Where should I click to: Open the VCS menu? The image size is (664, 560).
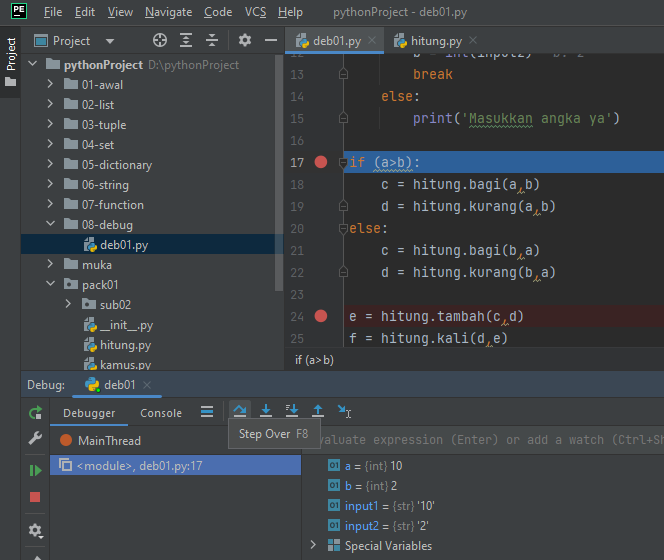255,12
